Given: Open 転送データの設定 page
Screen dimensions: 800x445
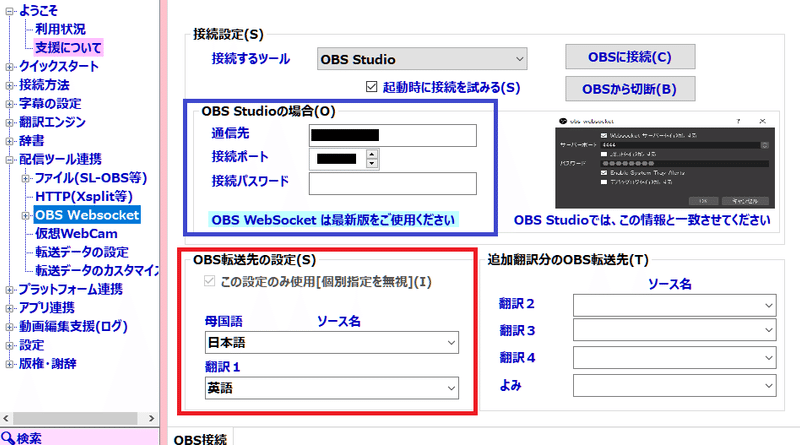Looking at the screenshot, I should coord(82,252).
